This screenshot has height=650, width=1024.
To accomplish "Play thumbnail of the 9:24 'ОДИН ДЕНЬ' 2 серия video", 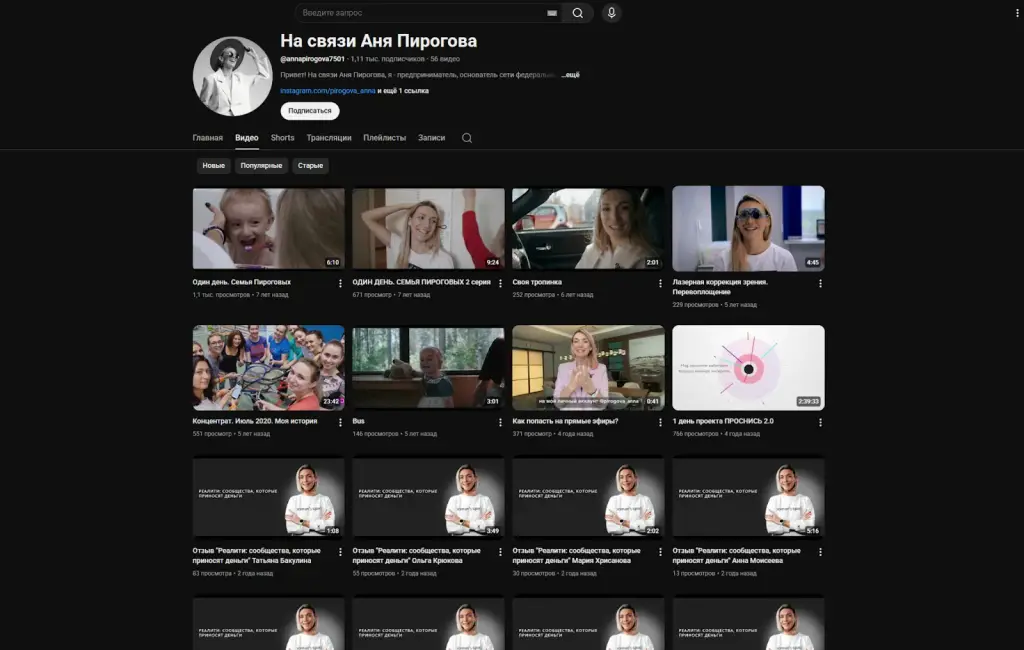I will pos(428,229).
